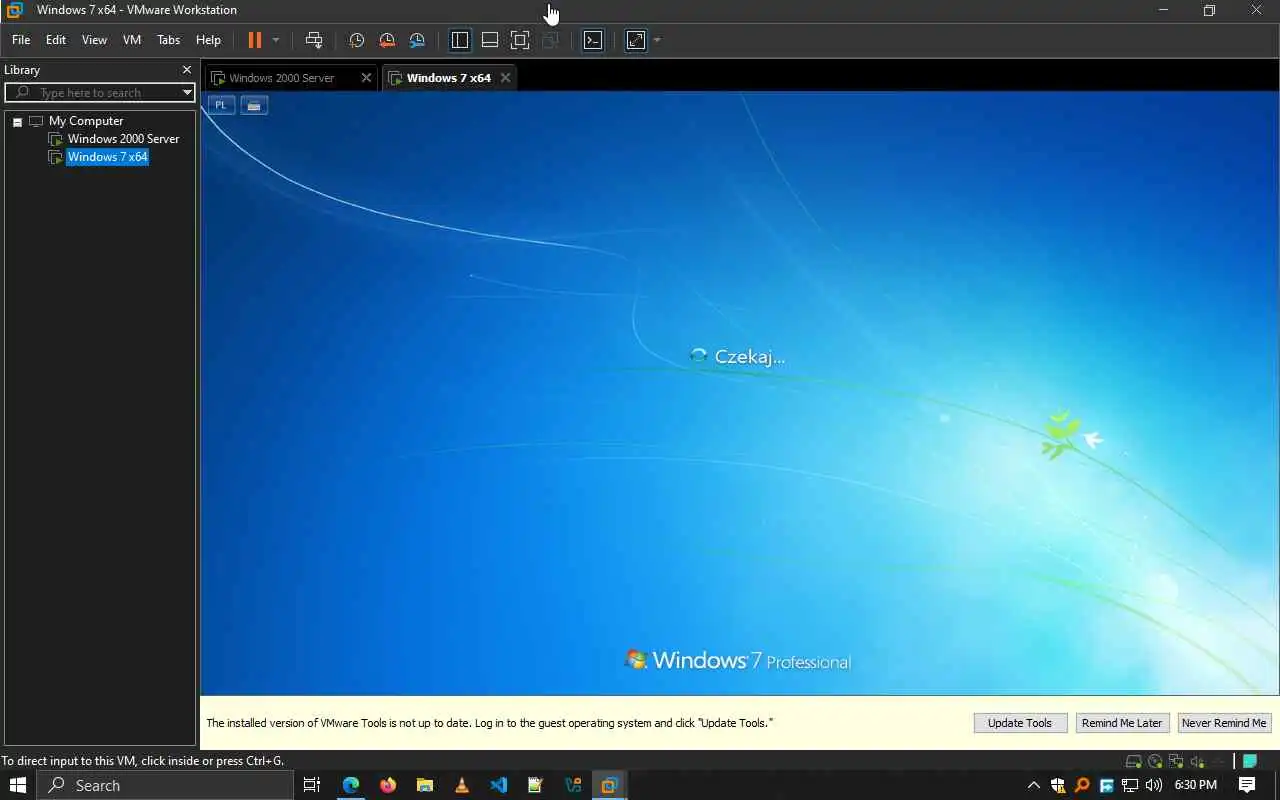Click the PL language indicator in guest

click(221, 105)
